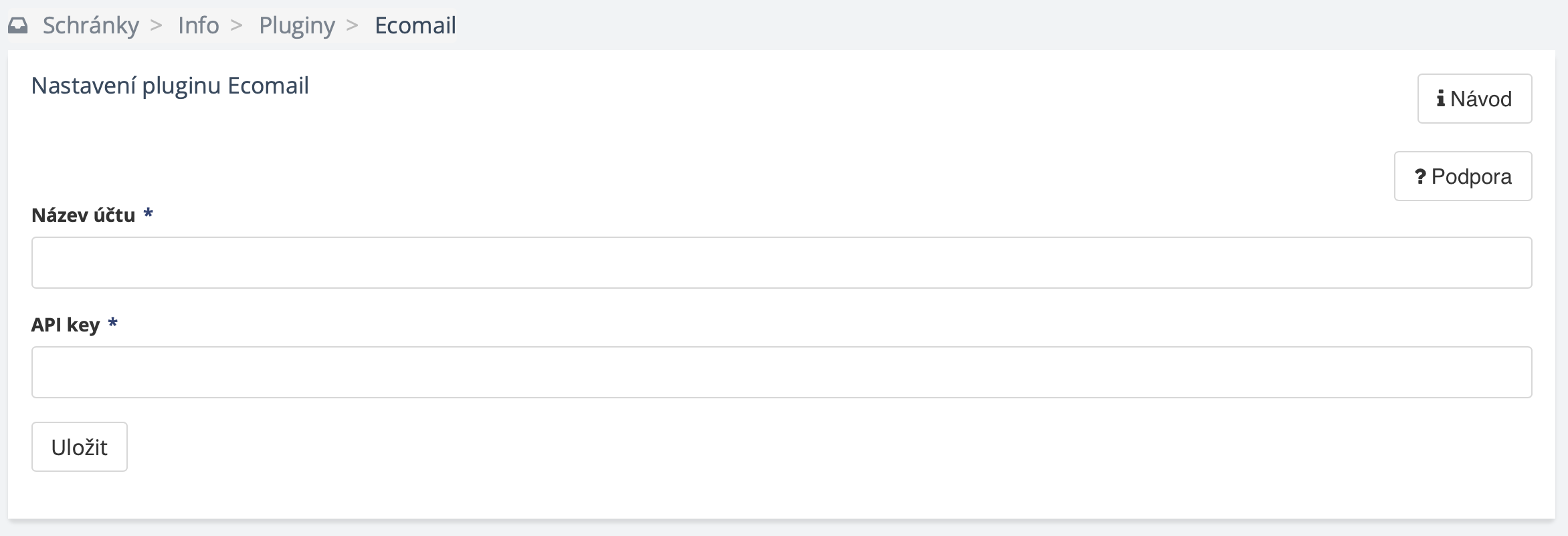Click the inbox icon in the breadcrumb
1568x536 pixels.
tap(18, 26)
